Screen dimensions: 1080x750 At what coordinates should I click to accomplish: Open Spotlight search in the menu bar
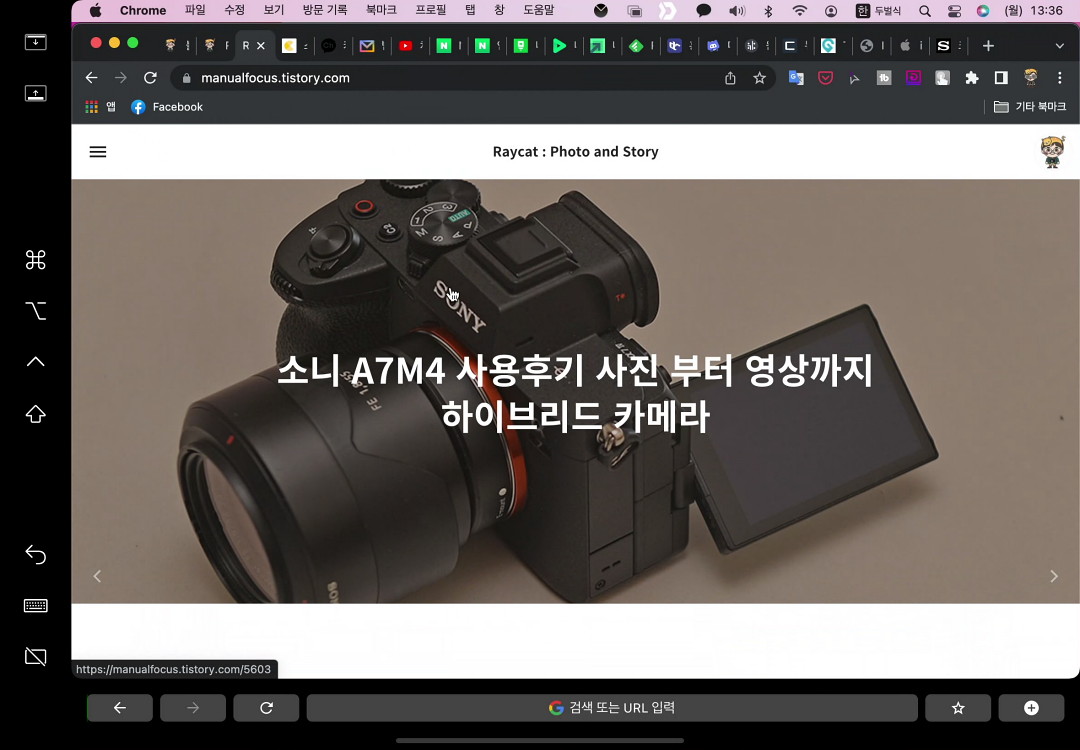tap(925, 10)
